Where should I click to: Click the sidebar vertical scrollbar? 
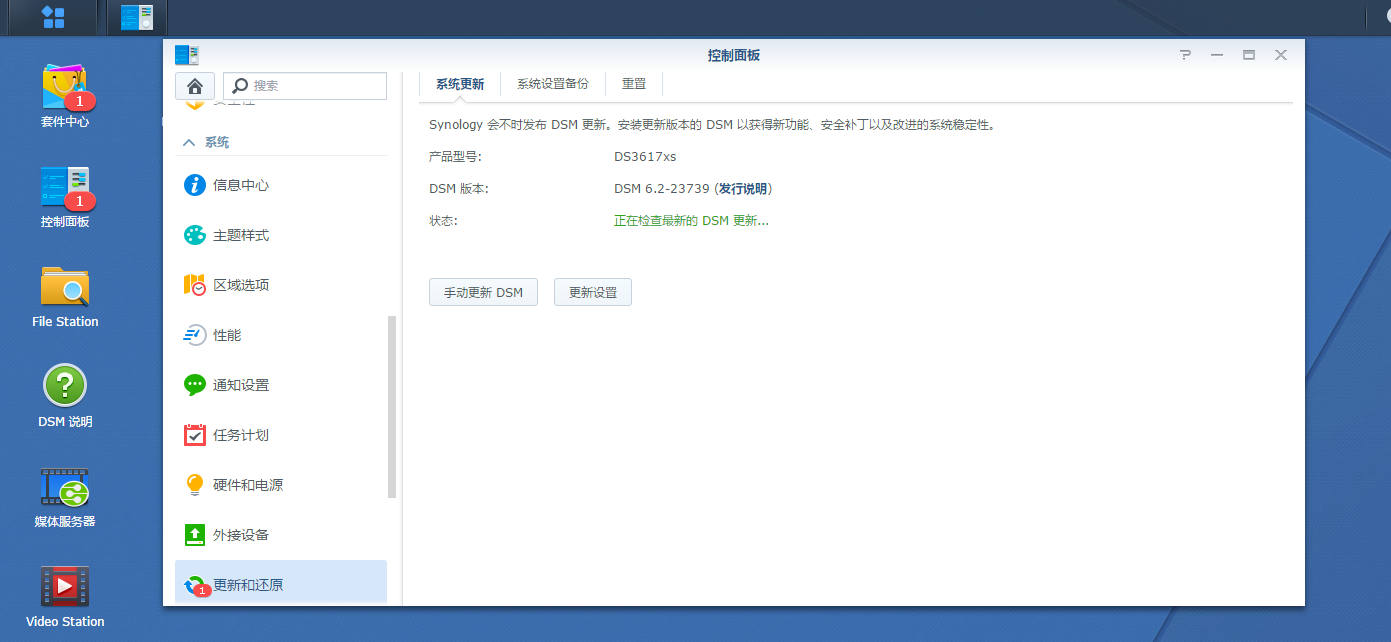(x=392, y=407)
